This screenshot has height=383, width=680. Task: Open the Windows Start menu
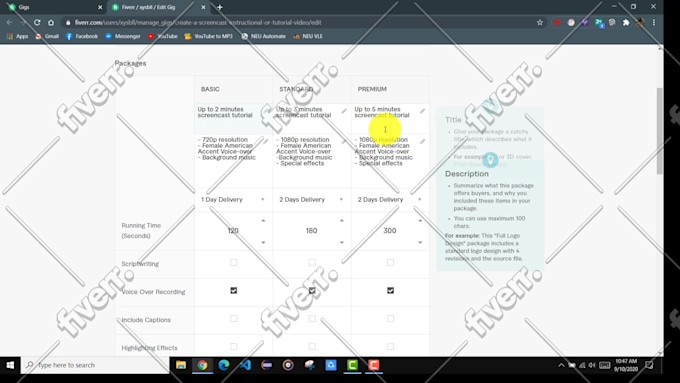coord(10,365)
